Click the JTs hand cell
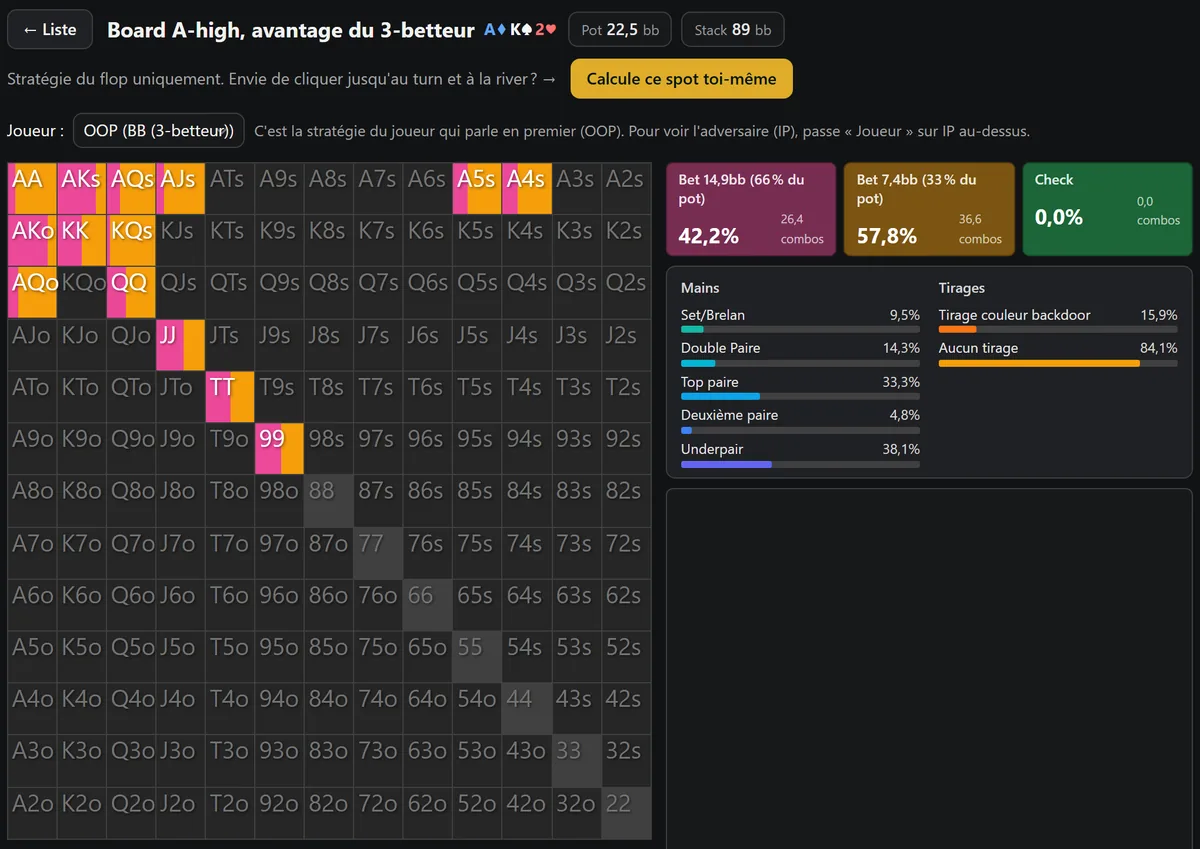The height and width of the screenshot is (849, 1200). [230, 344]
